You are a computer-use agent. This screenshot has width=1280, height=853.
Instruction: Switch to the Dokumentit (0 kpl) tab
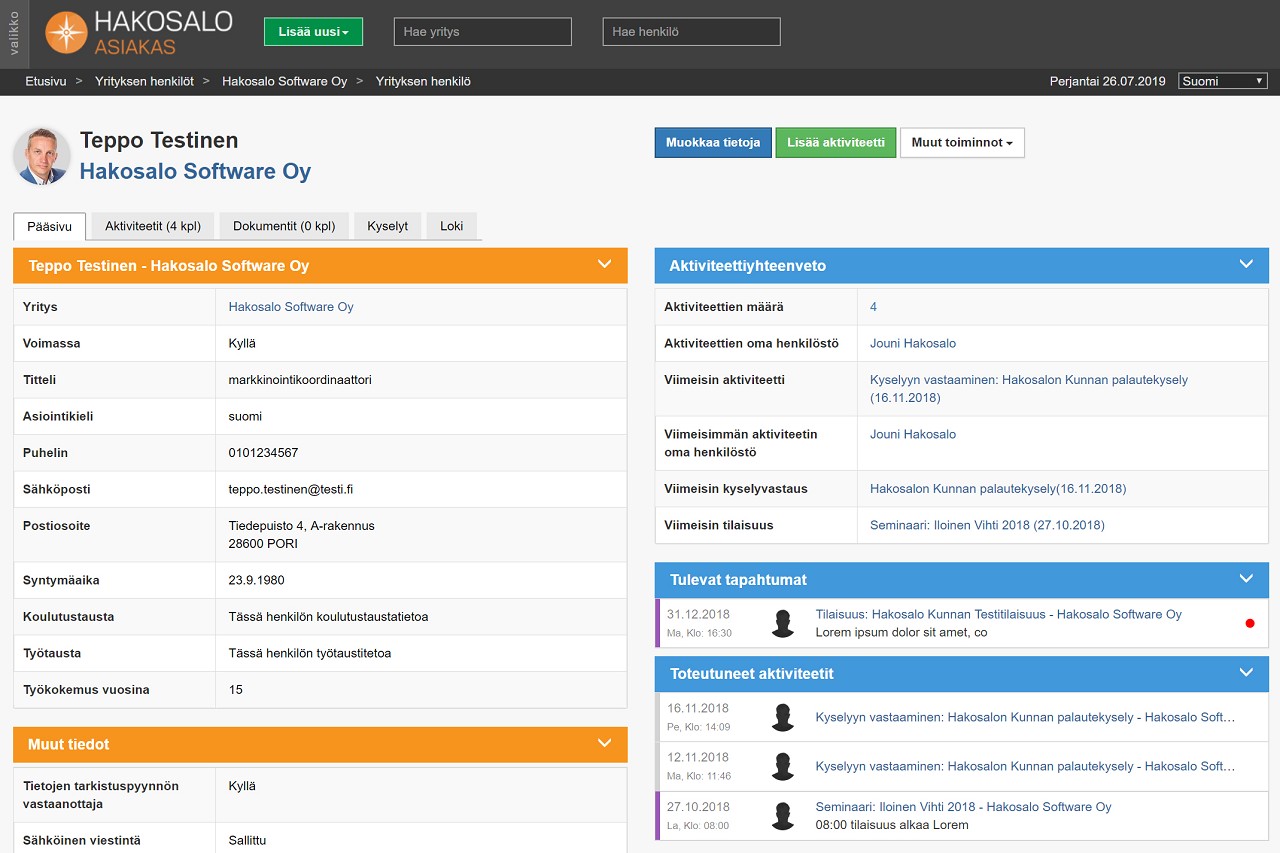coord(284,226)
